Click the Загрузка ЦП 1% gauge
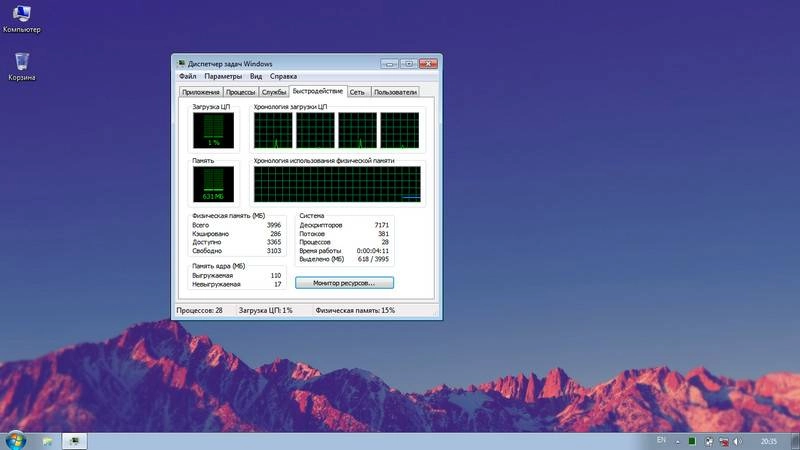Screen dimensions: 800x450 (213, 131)
